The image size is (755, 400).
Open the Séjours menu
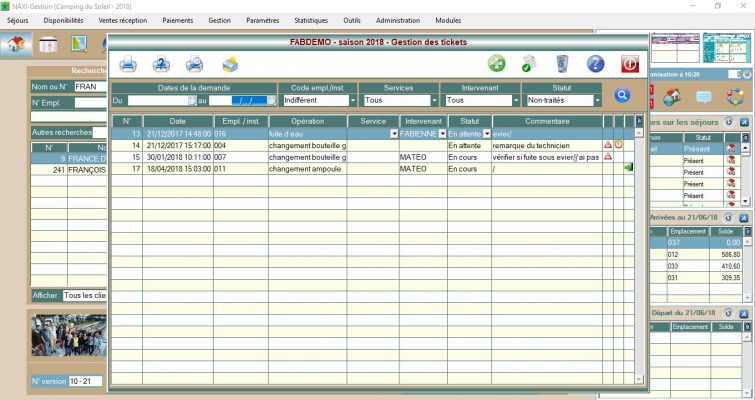(x=18, y=20)
